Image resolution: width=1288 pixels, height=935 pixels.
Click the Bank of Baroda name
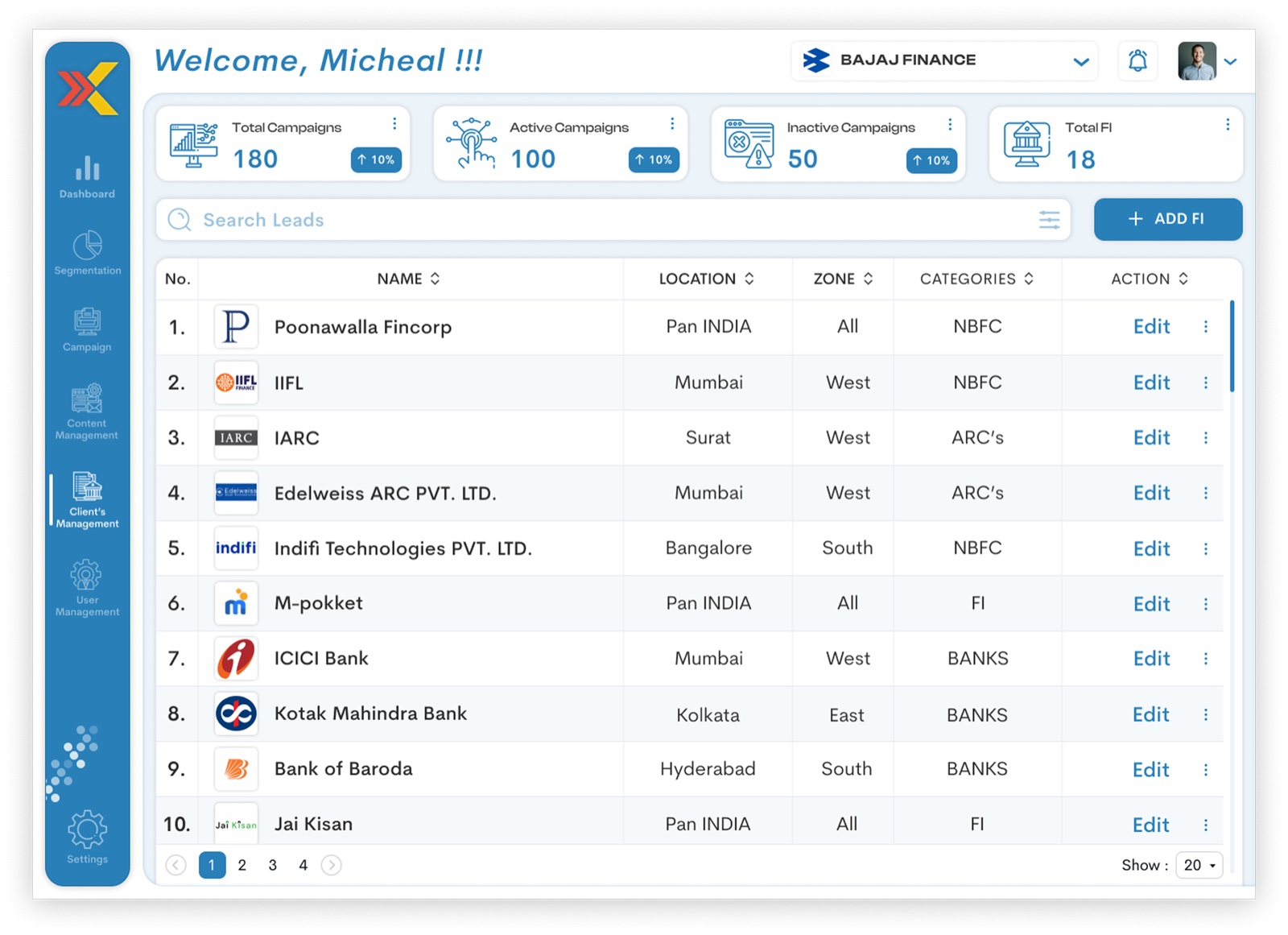[343, 768]
